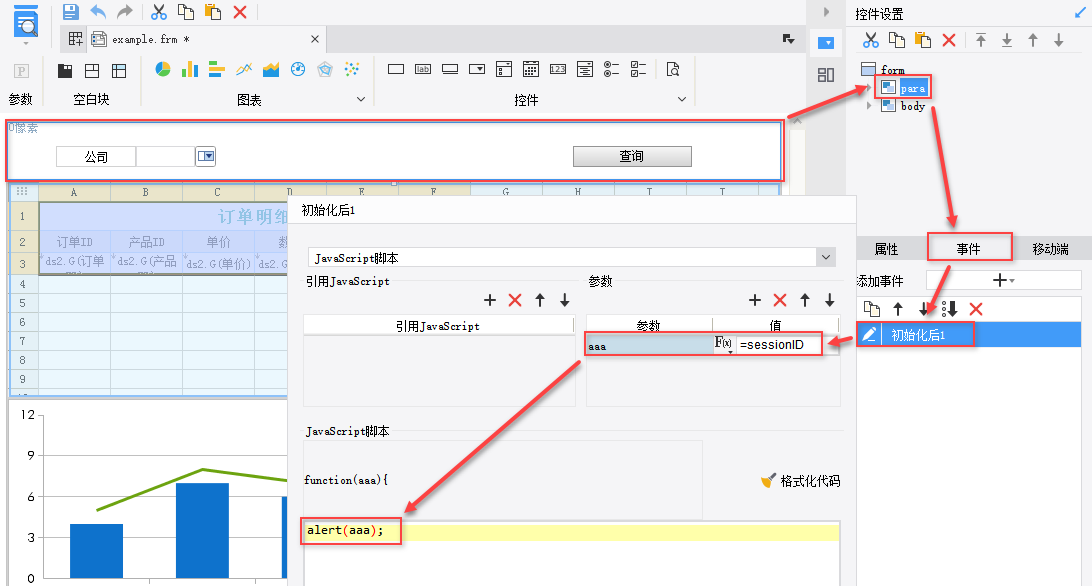Edit the =sessionID value field
Image resolution: width=1092 pixels, height=586 pixels.
[779, 344]
